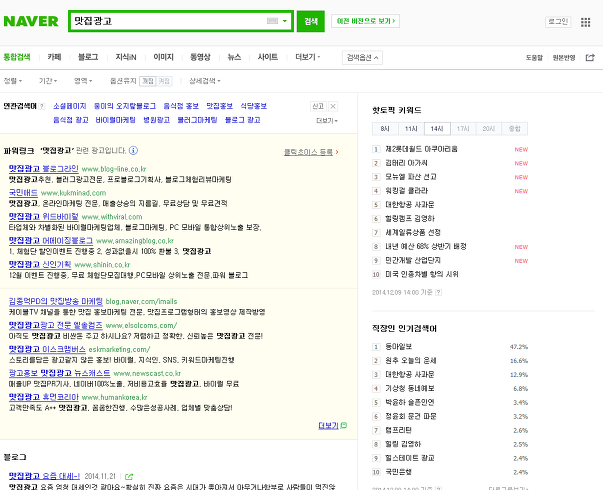Open the services grid menu icon
Image resolution: width=603 pixels, height=490 pixels.
point(585,22)
